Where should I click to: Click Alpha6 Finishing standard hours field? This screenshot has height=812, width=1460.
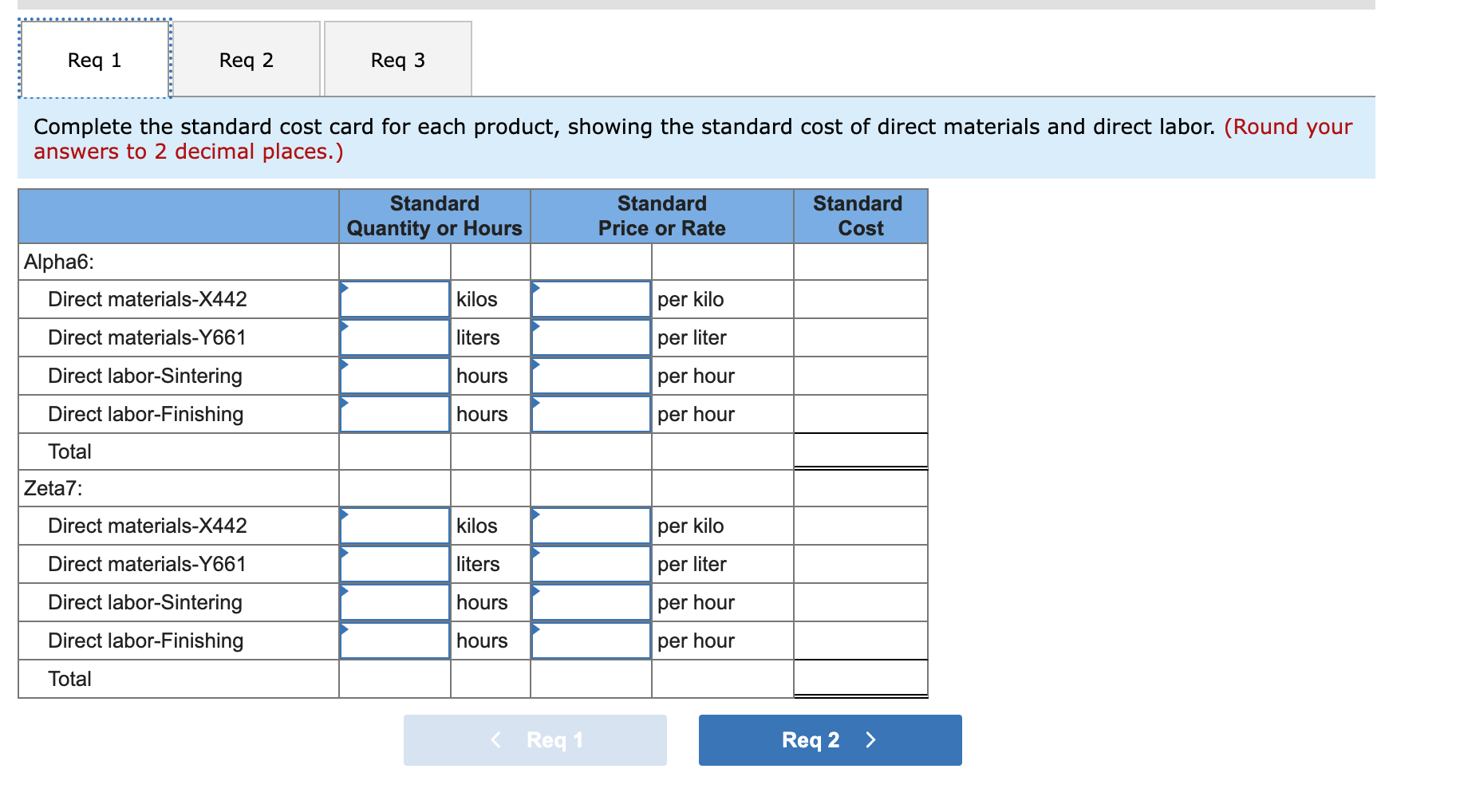click(395, 414)
